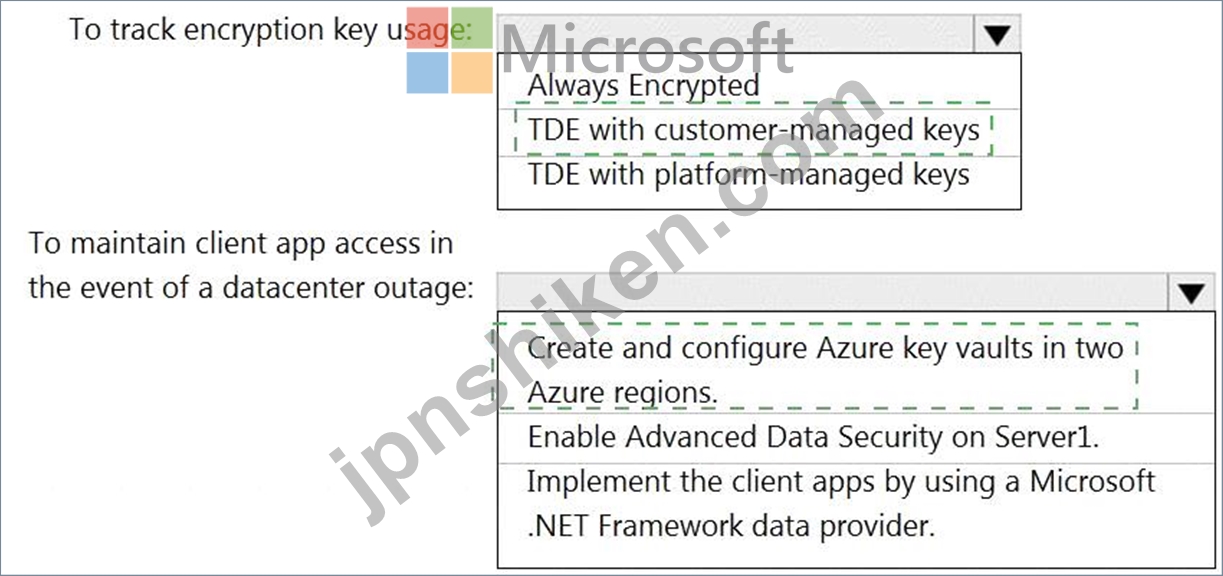Viewport: 1223px width, 576px height.
Task: Click the green square of Microsoft logo
Action: [472, 30]
